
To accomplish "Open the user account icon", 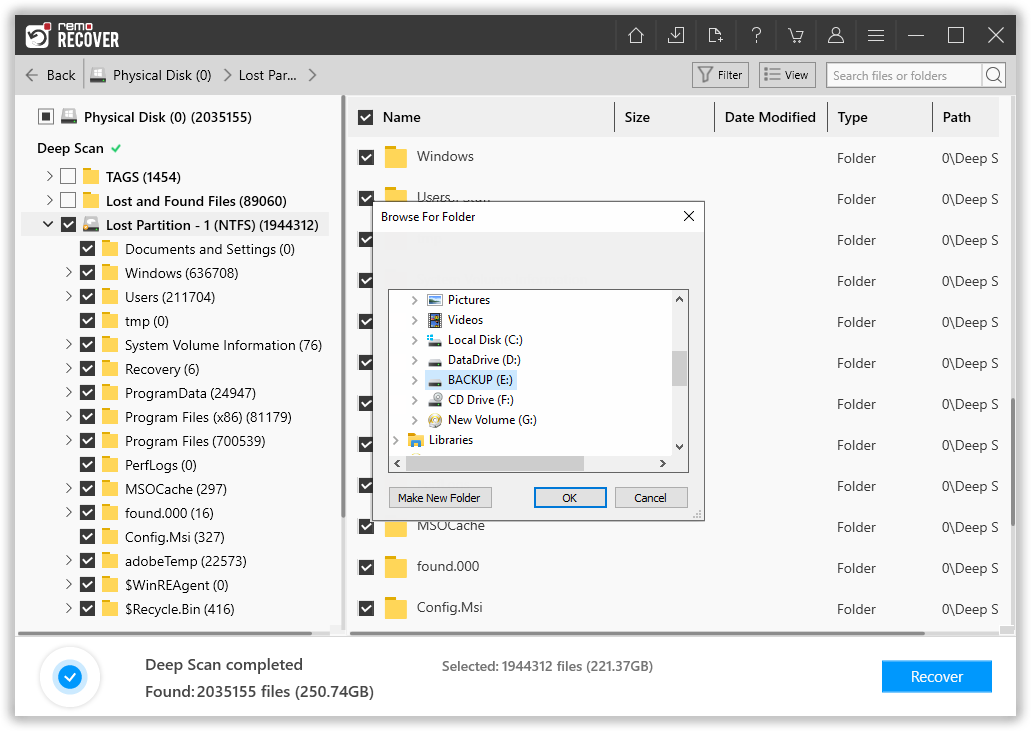I will coord(836,34).
